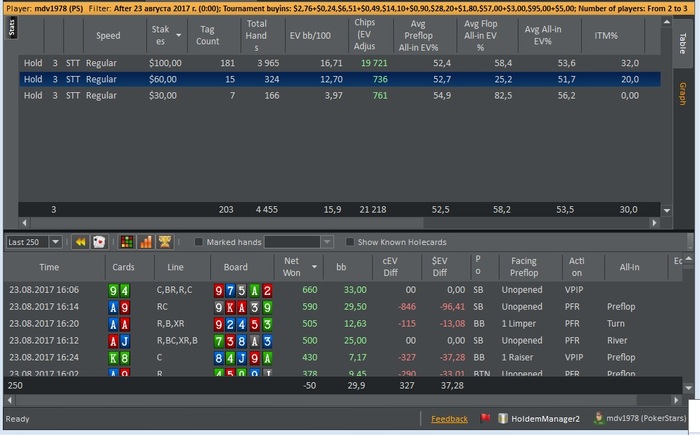Select the $60,00 stakes row
Viewport: 700px width, 435px height.
pyautogui.click(x=339, y=79)
